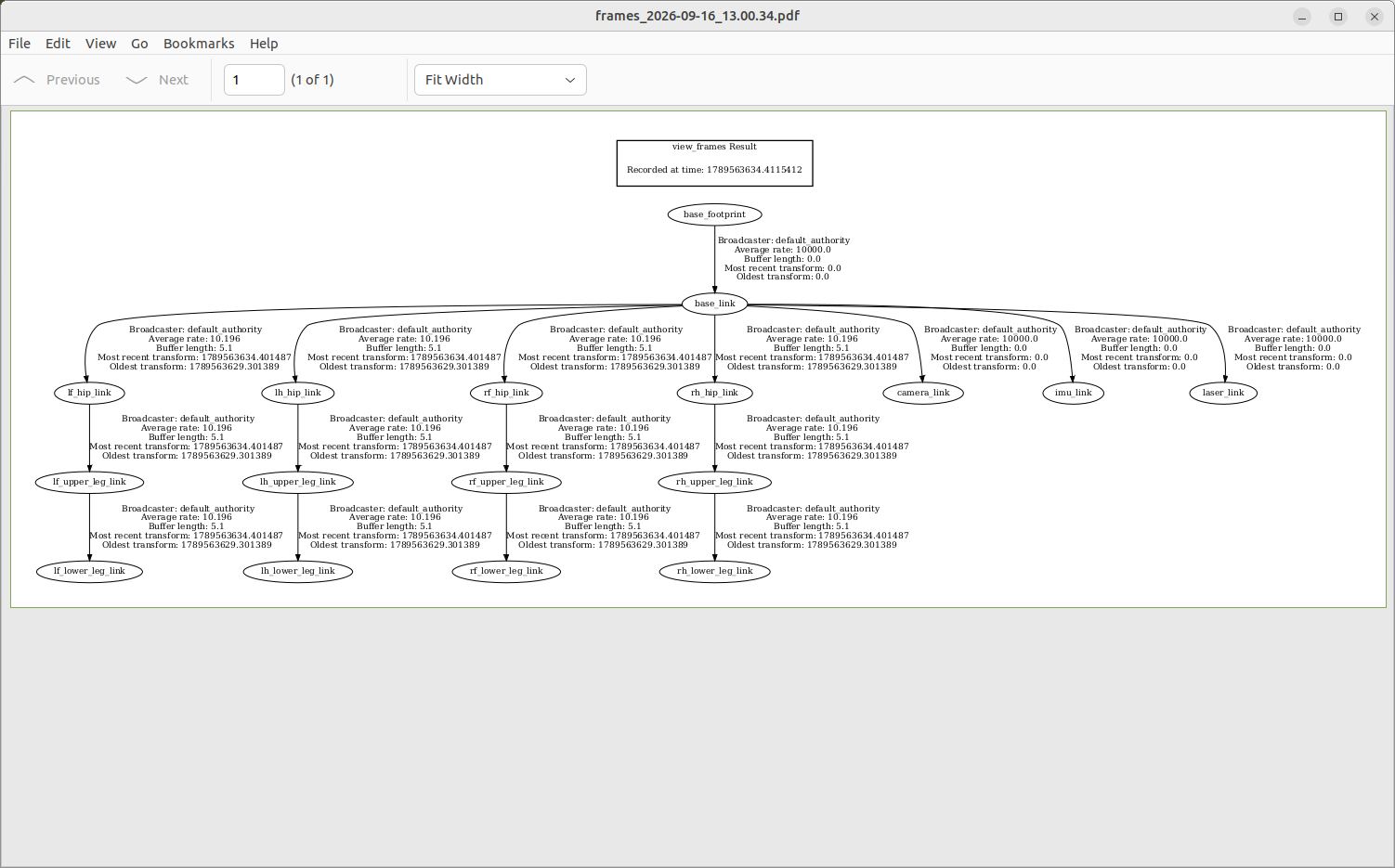
Task: Click the rf_hip_link node
Action: tap(506, 393)
